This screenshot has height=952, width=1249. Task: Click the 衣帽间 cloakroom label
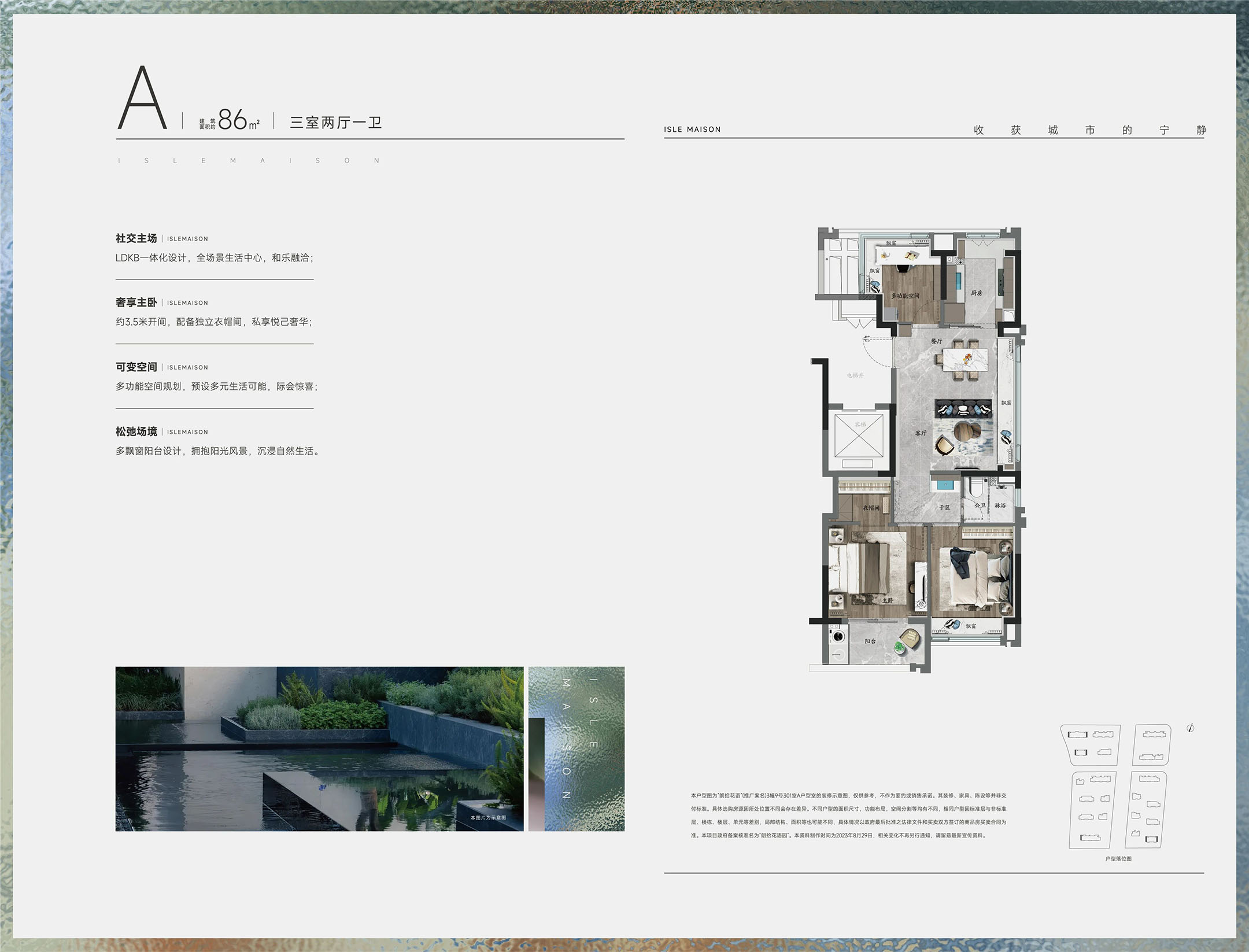871,508
